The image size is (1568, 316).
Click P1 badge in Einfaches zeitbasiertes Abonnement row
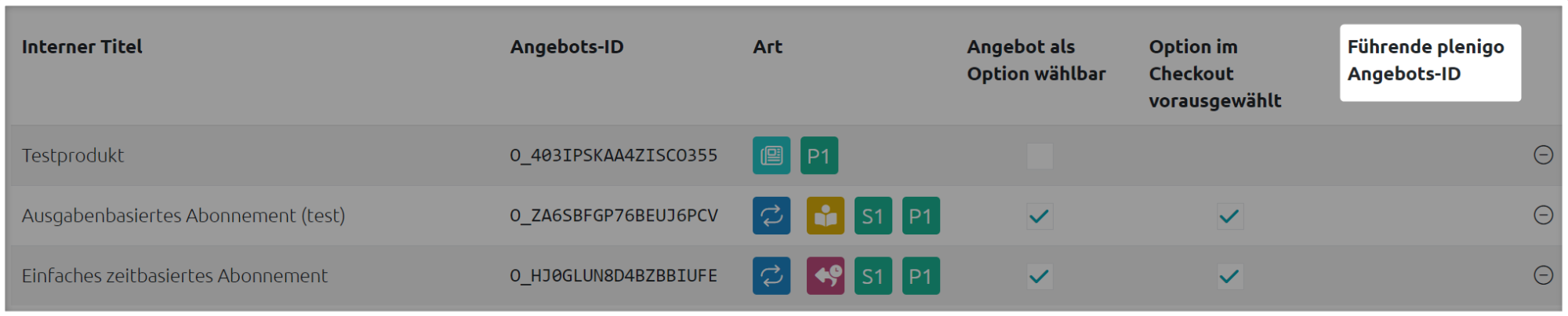tap(921, 276)
